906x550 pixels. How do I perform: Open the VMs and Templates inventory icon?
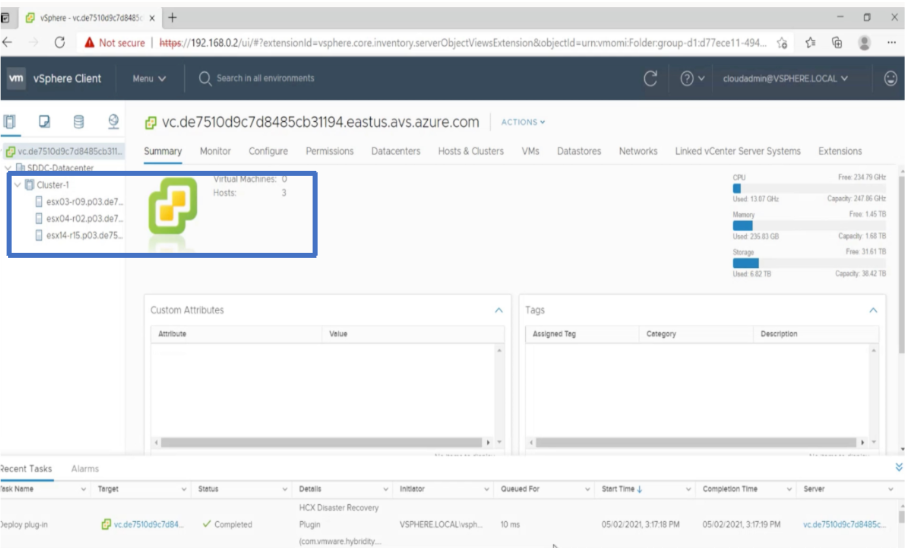click(x=44, y=121)
